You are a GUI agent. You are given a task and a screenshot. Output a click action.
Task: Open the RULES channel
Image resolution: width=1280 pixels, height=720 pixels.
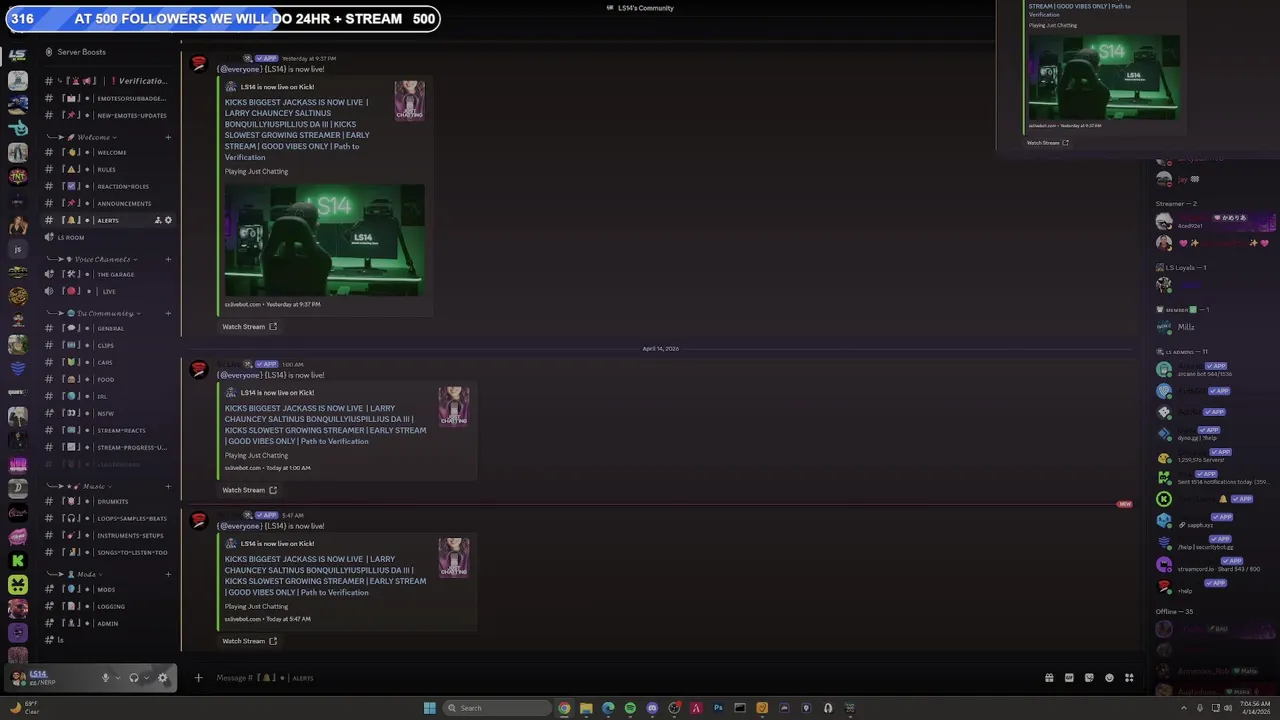pyautogui.click(x=108, y=169)
